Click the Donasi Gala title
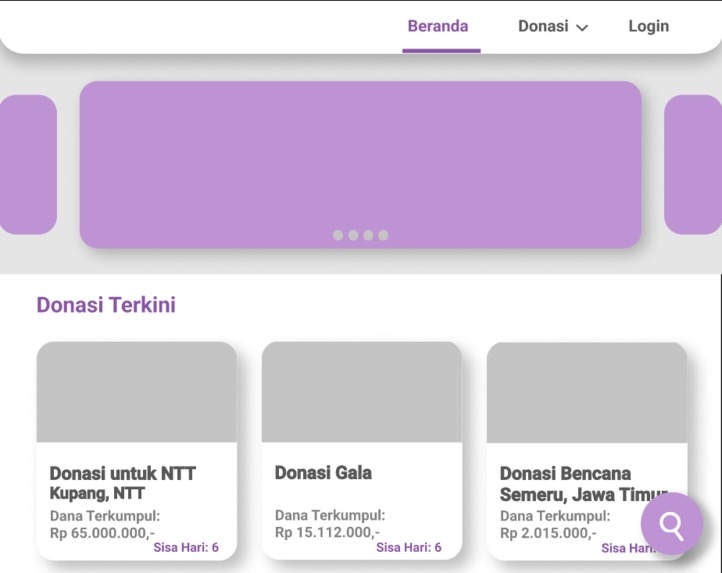 pos(323,473)
